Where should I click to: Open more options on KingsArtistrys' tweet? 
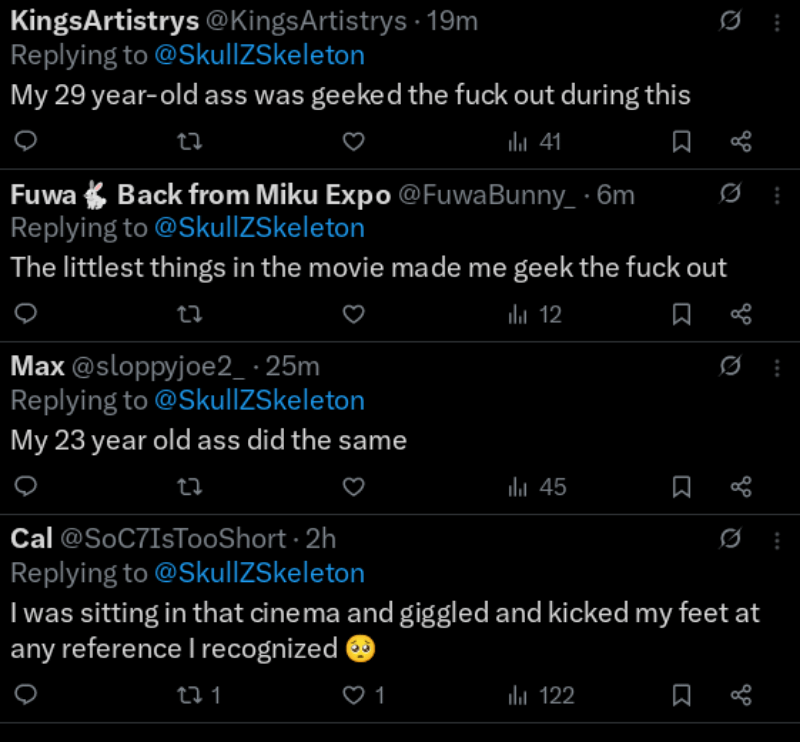(777, 22)
